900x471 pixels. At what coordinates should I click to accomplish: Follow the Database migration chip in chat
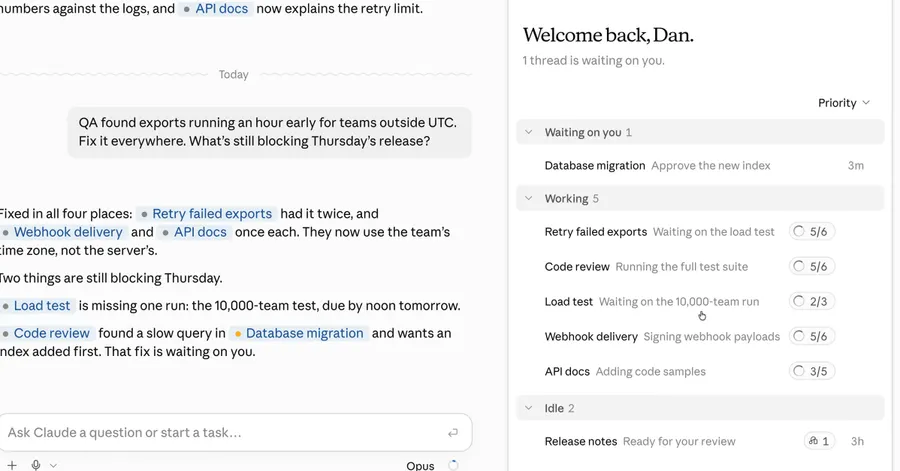(298, 333)
